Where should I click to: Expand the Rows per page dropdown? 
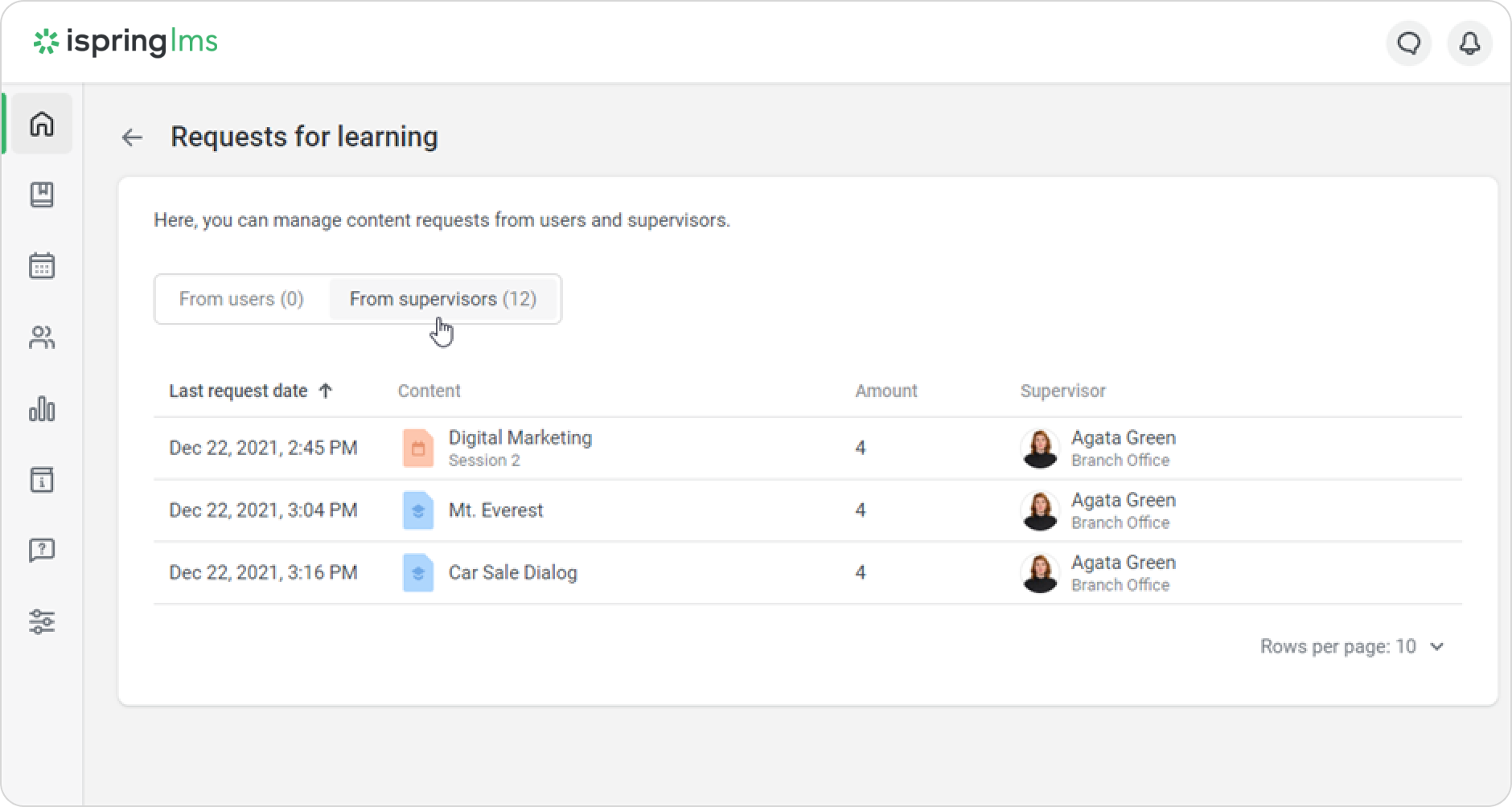(1352, 646)
